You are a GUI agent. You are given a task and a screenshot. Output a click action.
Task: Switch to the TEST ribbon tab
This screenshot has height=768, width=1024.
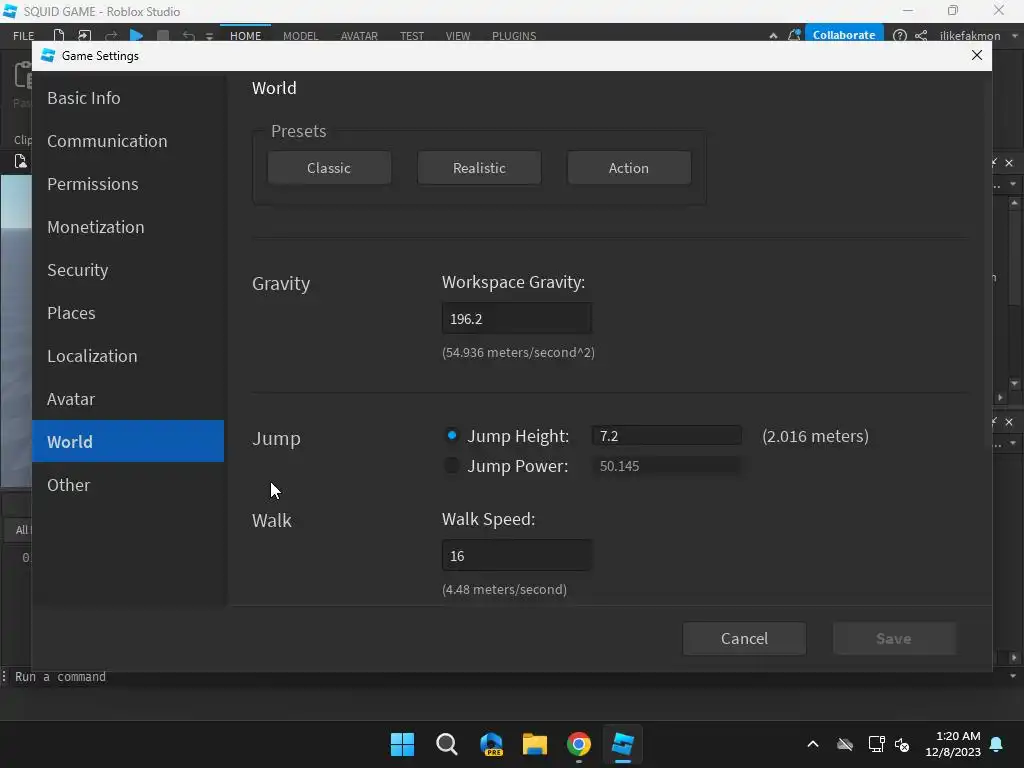(412, 36)
